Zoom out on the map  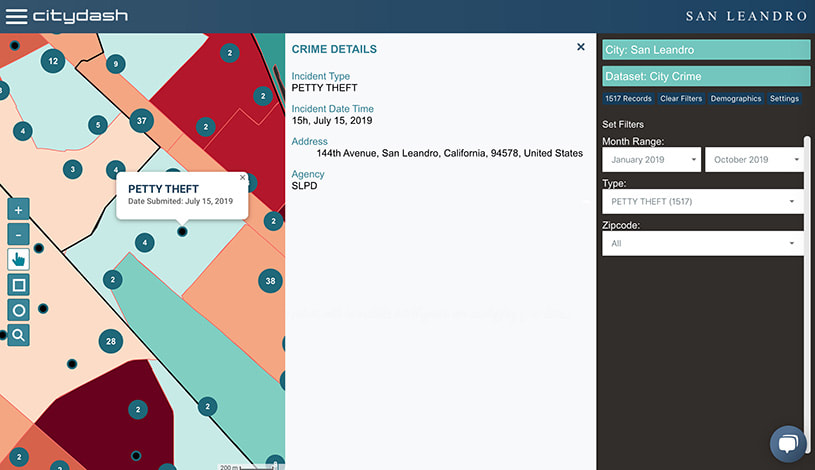coord(18,235)
